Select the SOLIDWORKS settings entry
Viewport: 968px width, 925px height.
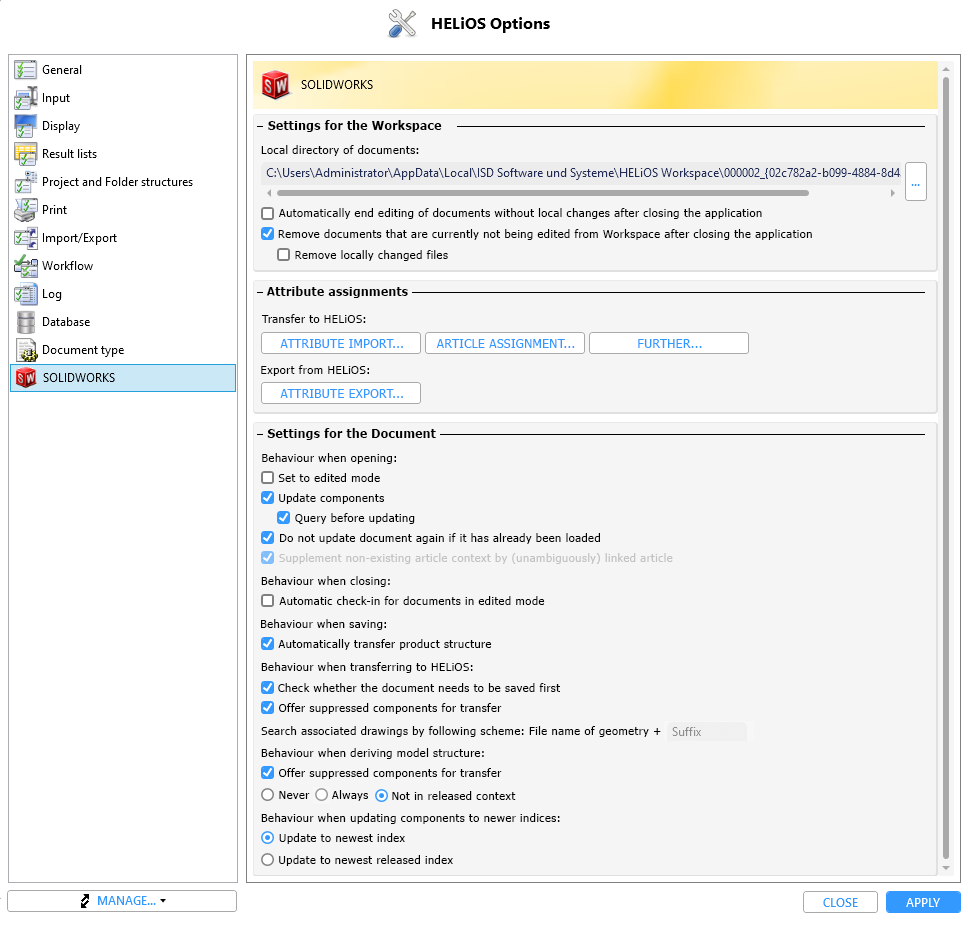pos(123,378)
